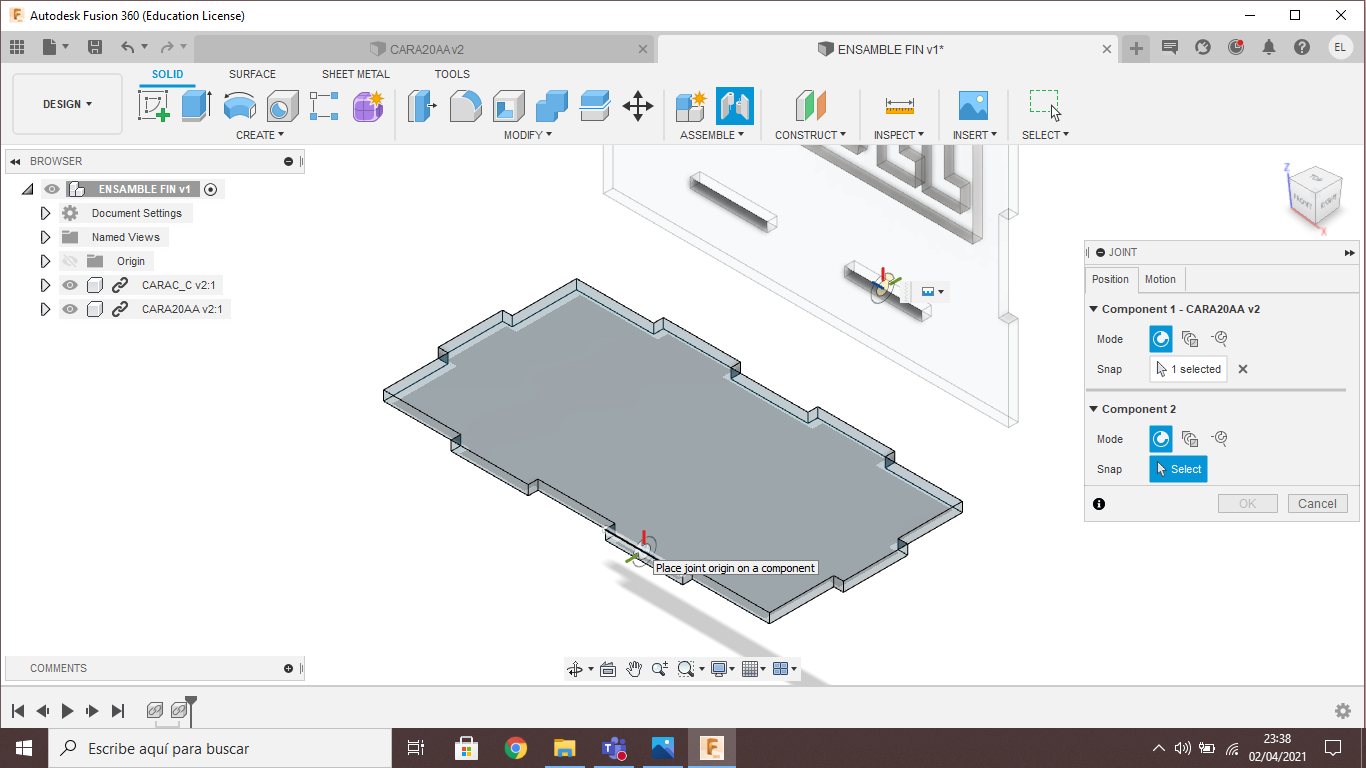The width and height of the screenshot is (1366, 768).
Task: Open the Motion tab in Joint panel
Action: point(1160,279)
